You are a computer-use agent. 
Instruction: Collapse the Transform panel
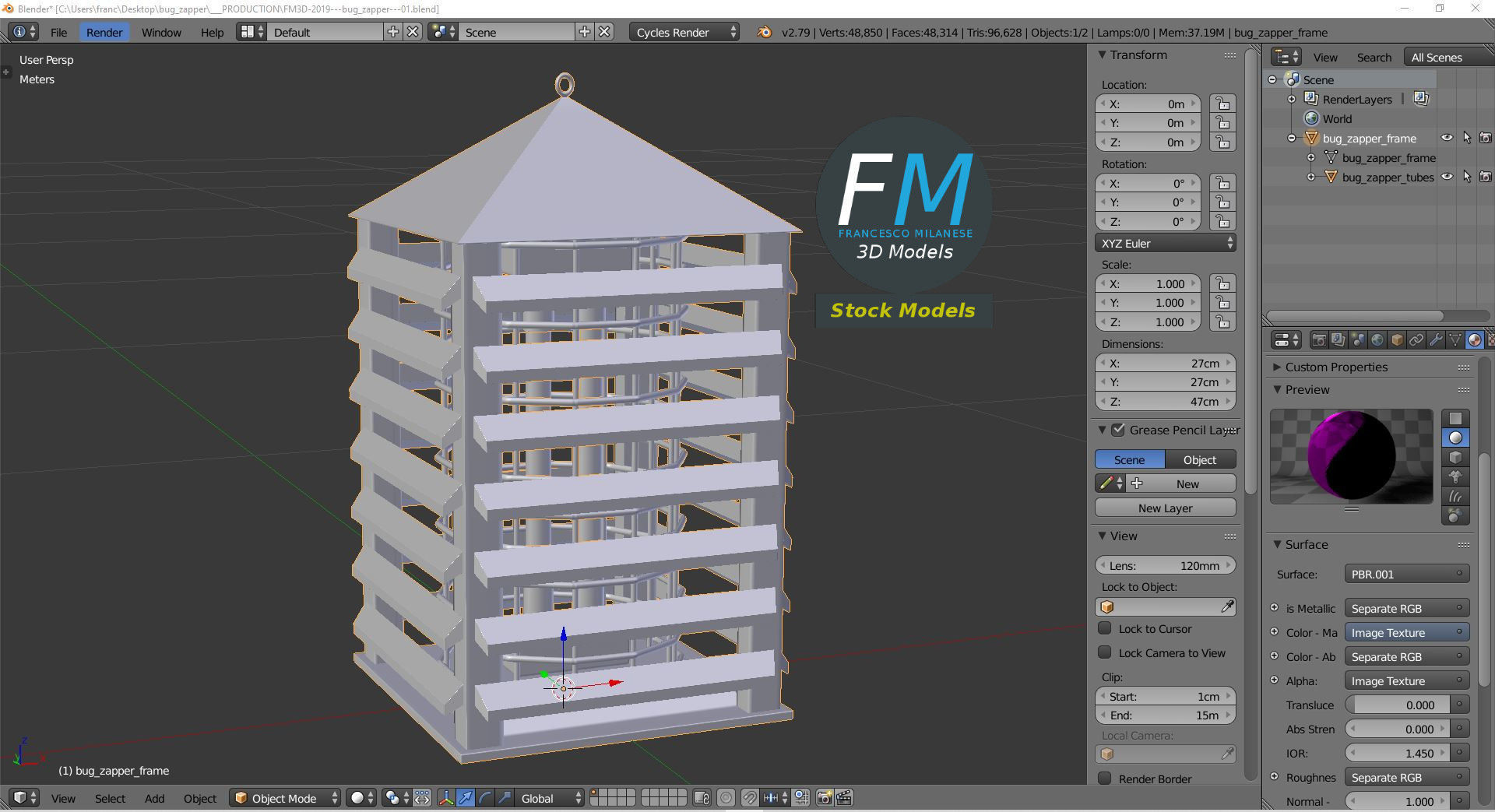pyautogui.click(x=1102, y=54)
